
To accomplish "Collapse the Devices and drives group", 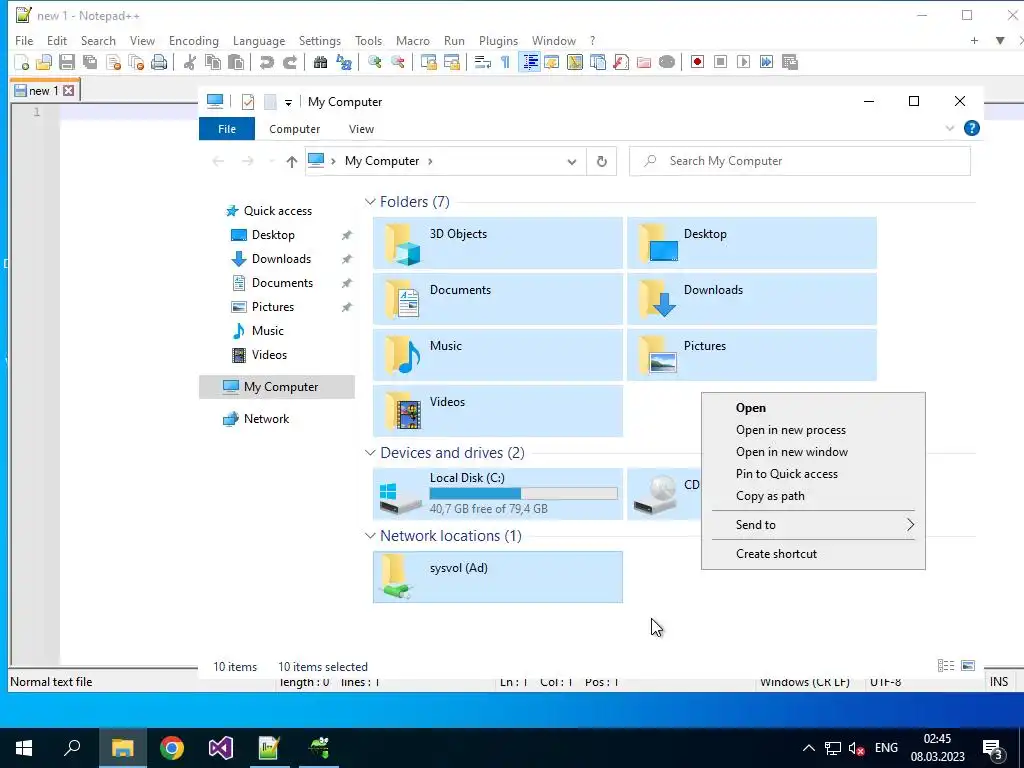I will click(x=370, y=453).
